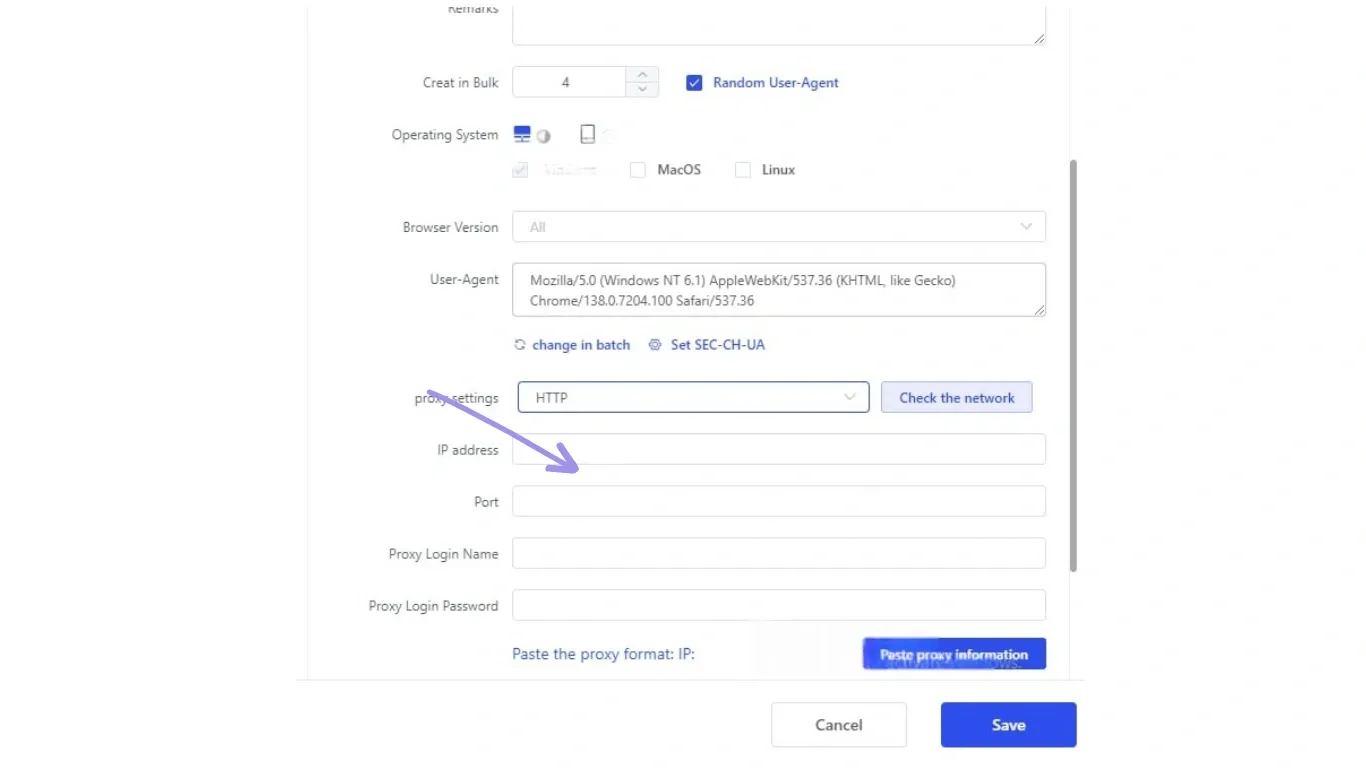The height and width of the screenshot is (768, 1366).
Task: Click the refresh icon beside change in batch
Action: pos(520,344)
